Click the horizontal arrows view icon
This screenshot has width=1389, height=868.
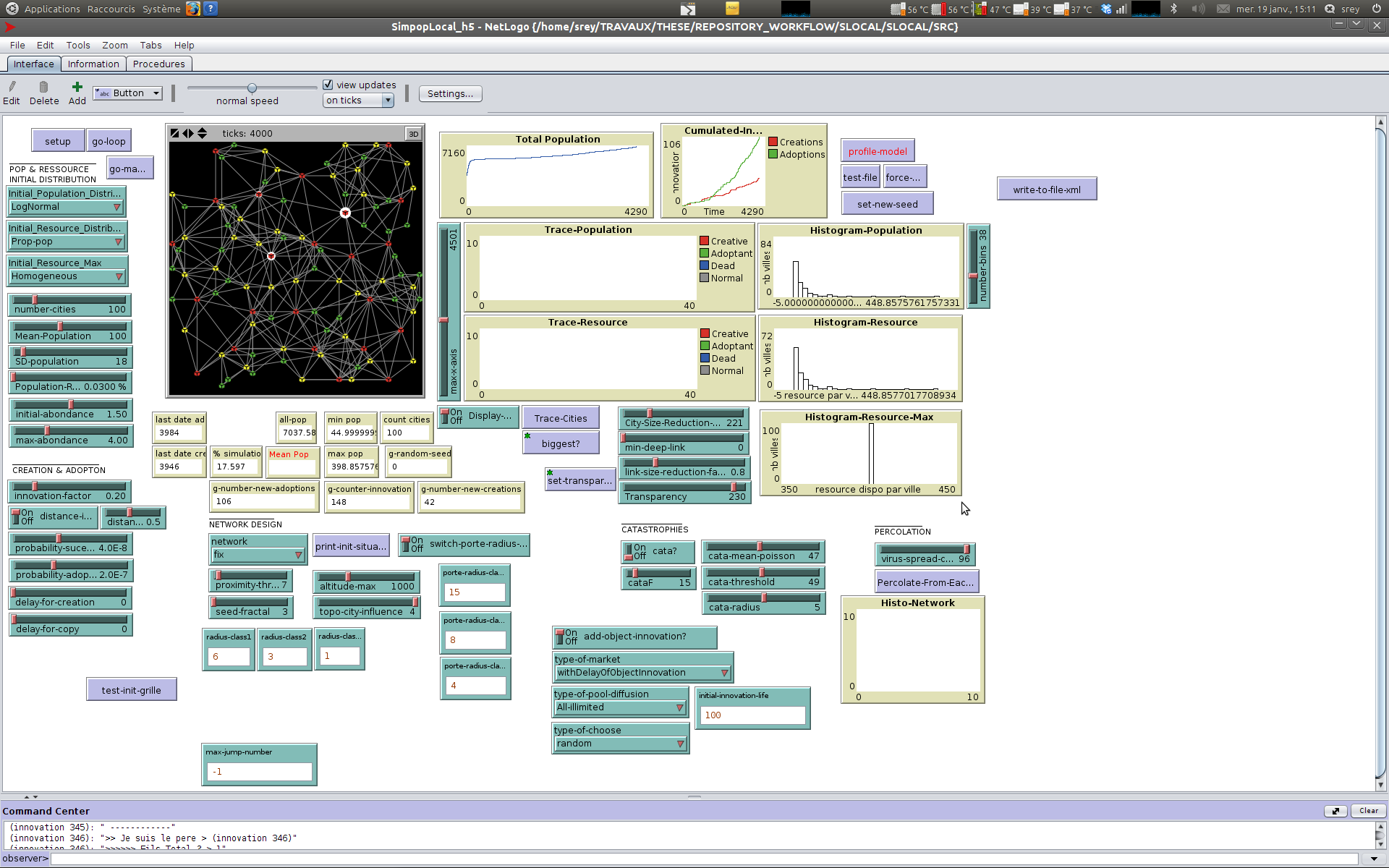click(188, 133)
